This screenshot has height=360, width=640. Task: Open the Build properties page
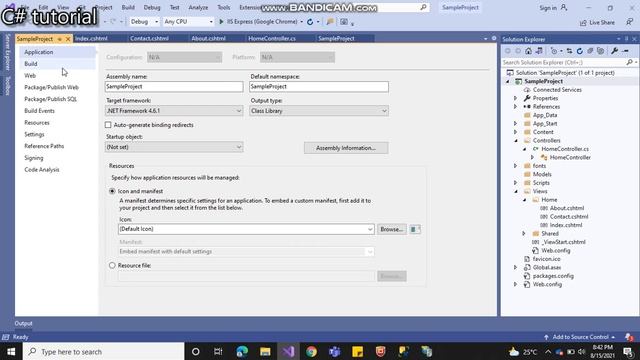point(31,64)
